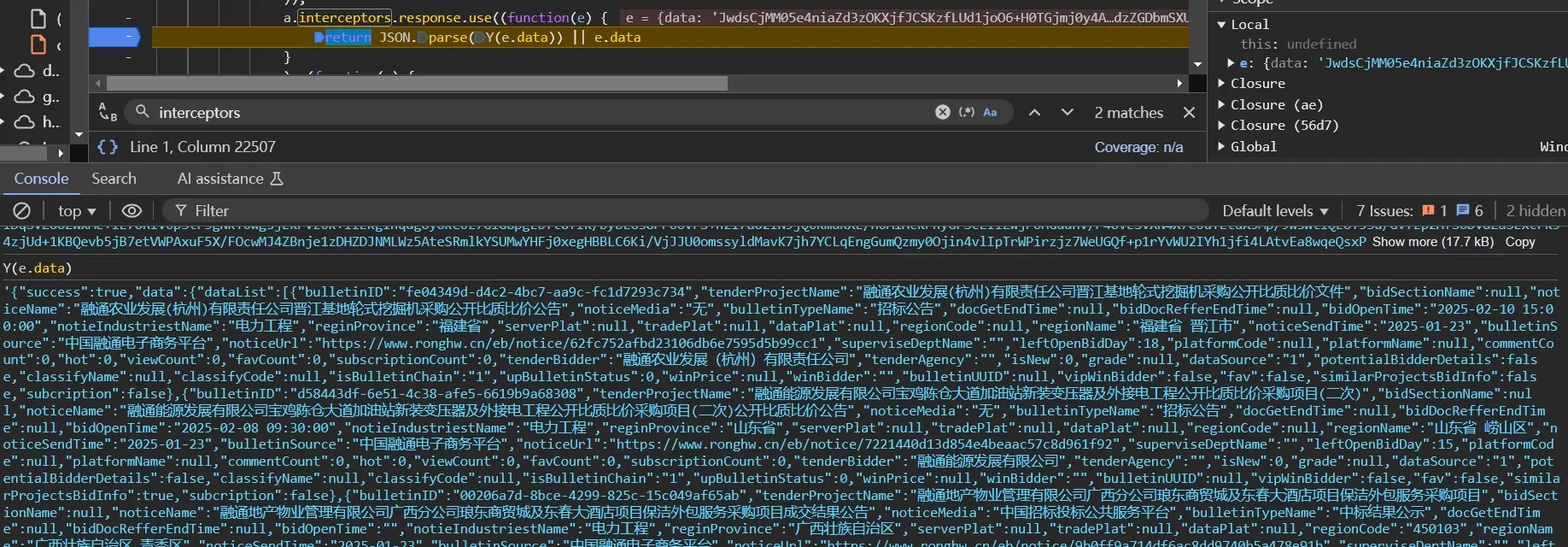Select the orange file icon in the navigator
Screen dimensions: 1568x547
click(38, 44)
